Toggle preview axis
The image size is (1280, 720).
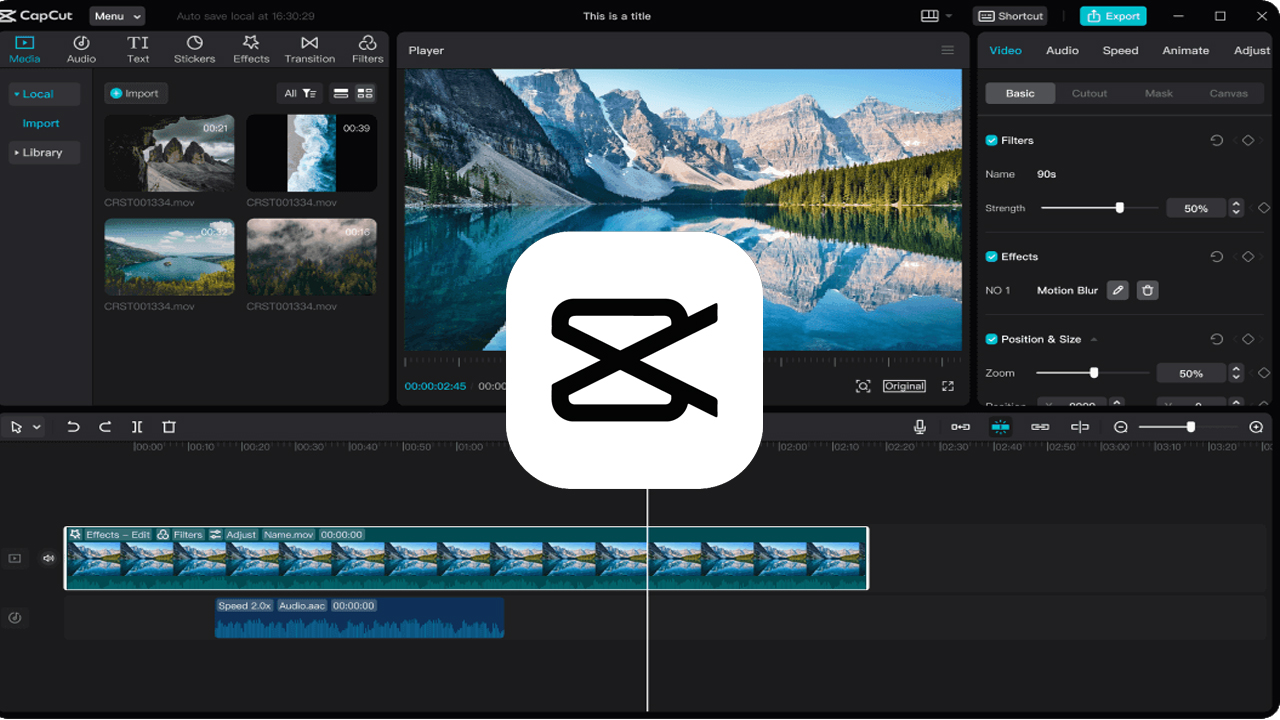(1080, 427)
